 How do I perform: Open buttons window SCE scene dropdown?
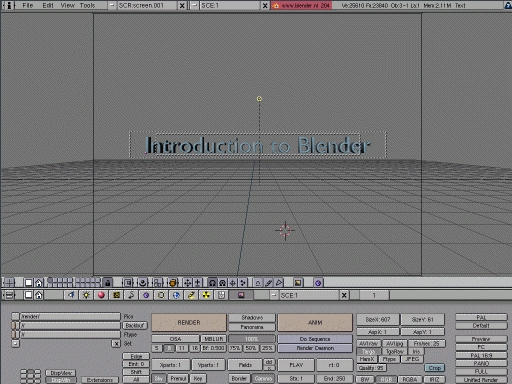tap(274, 295)
